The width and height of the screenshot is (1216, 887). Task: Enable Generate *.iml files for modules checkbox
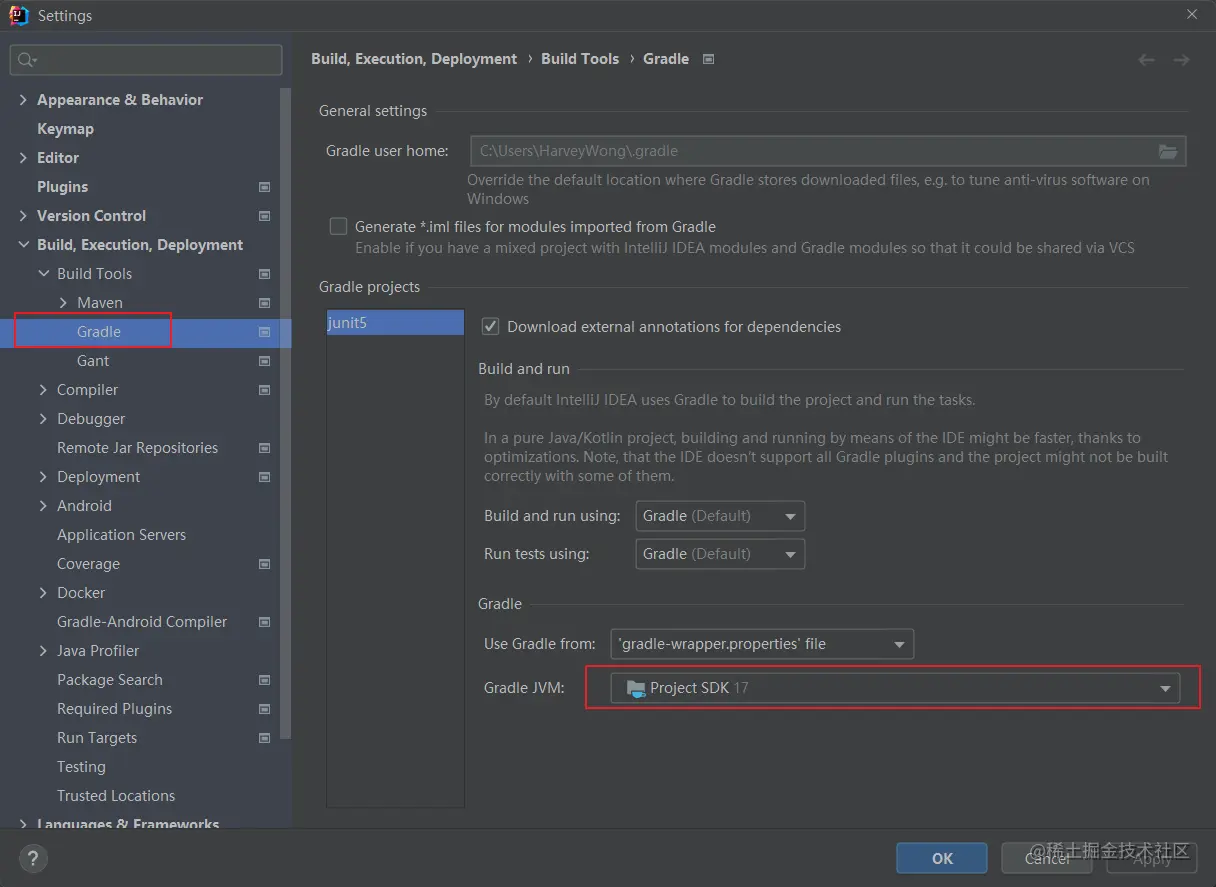[x=338, y=226]
